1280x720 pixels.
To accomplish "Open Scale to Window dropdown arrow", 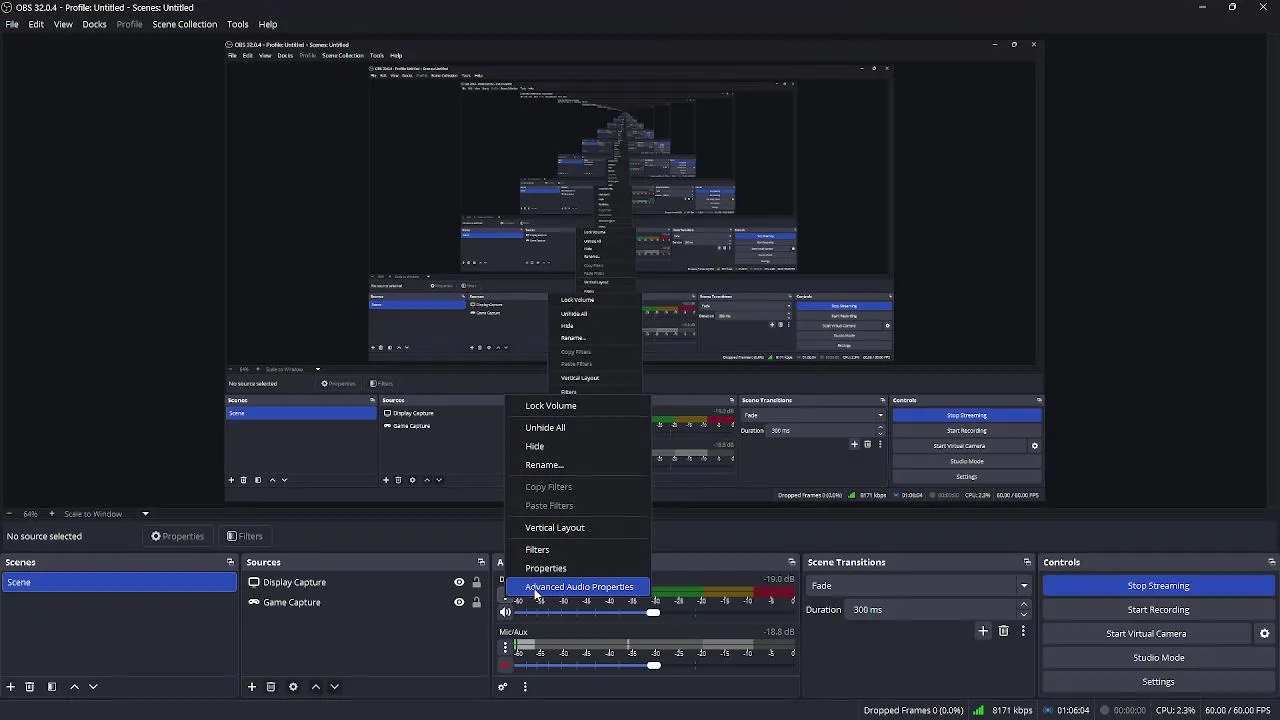I will 145,514.
